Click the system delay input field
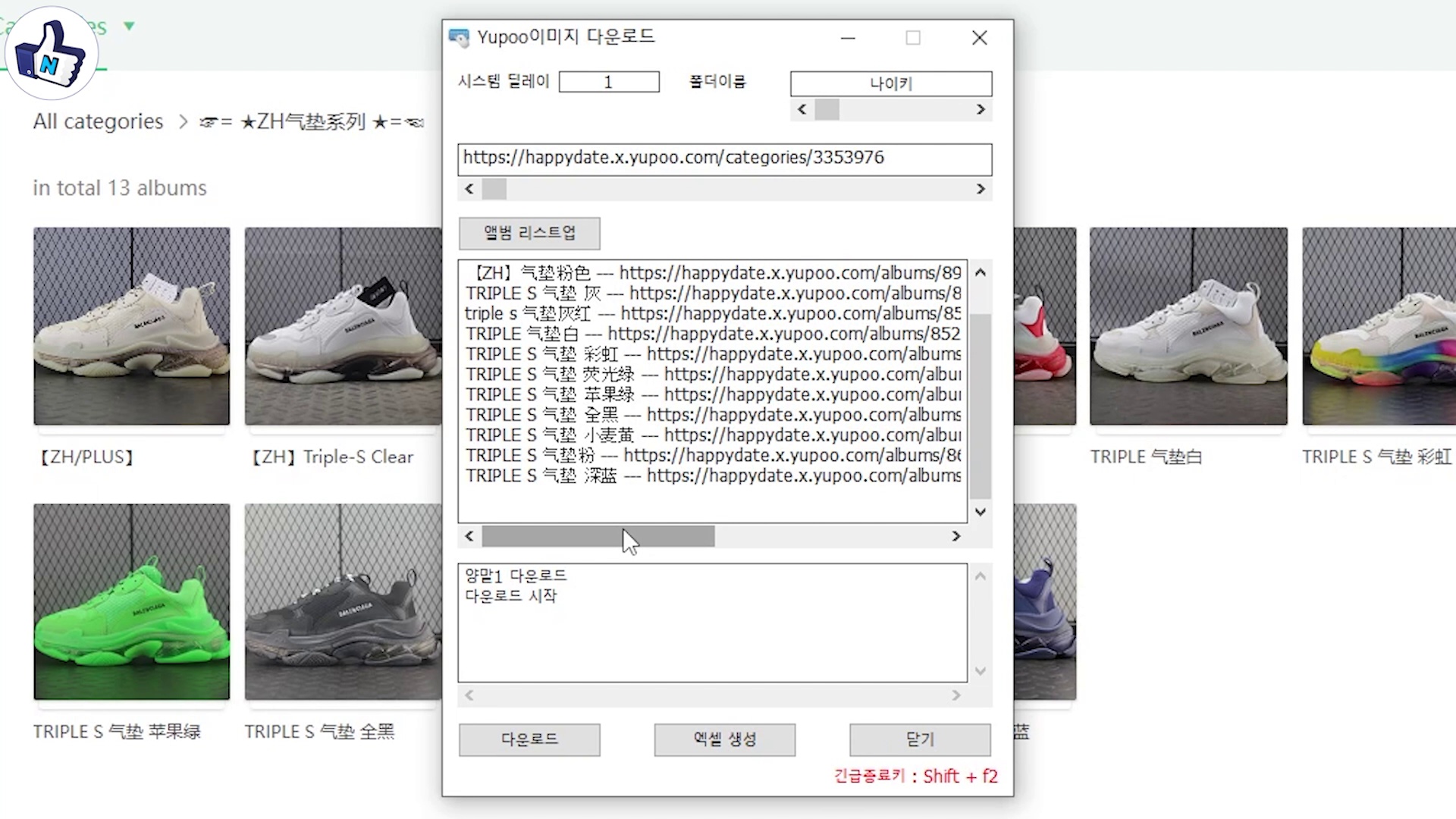The width and height of the screenshot is (1456, 819). pos(608,82)
